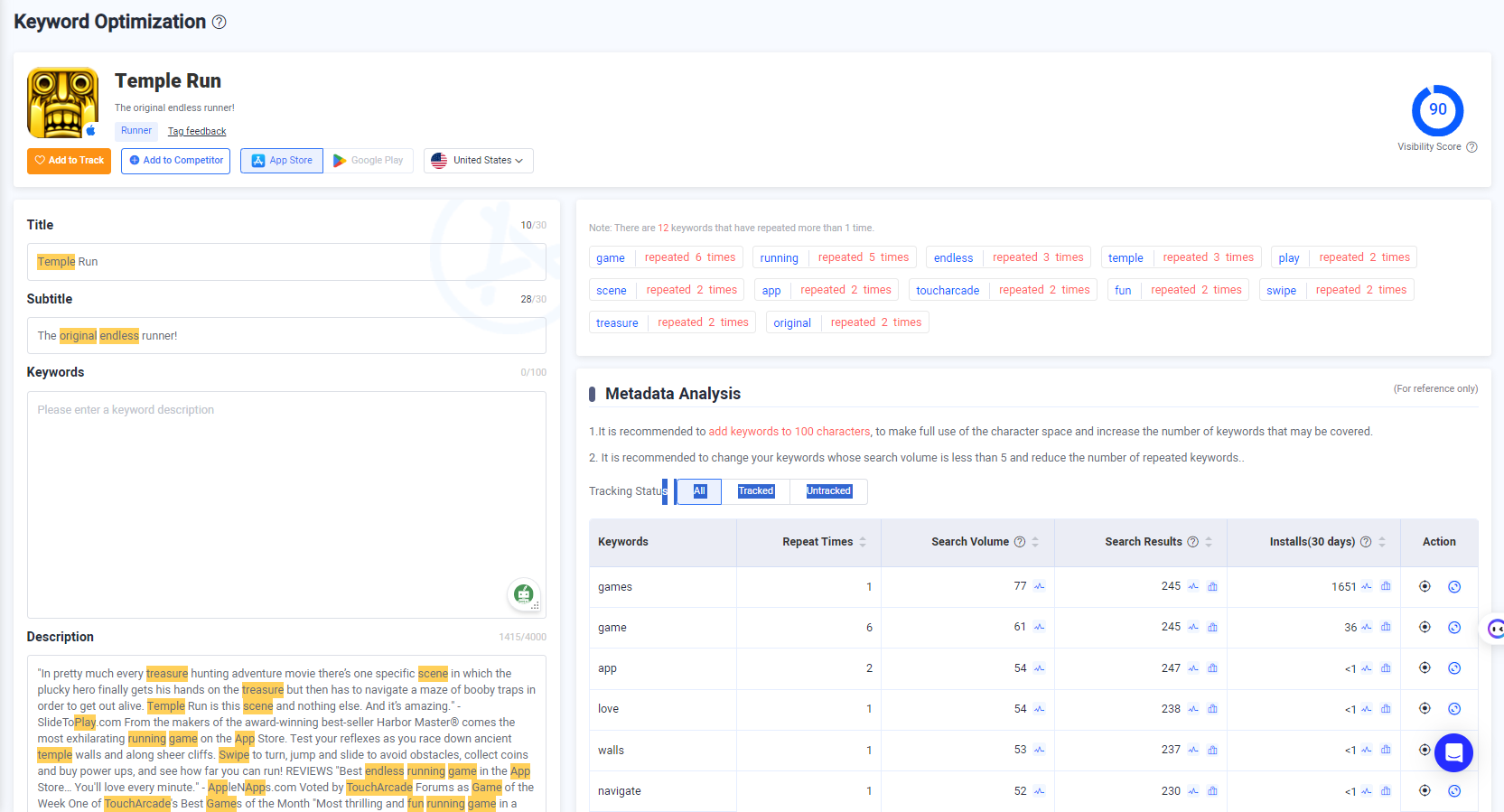
Task: Select the navigate keyword cell
Action: point(662,791)
